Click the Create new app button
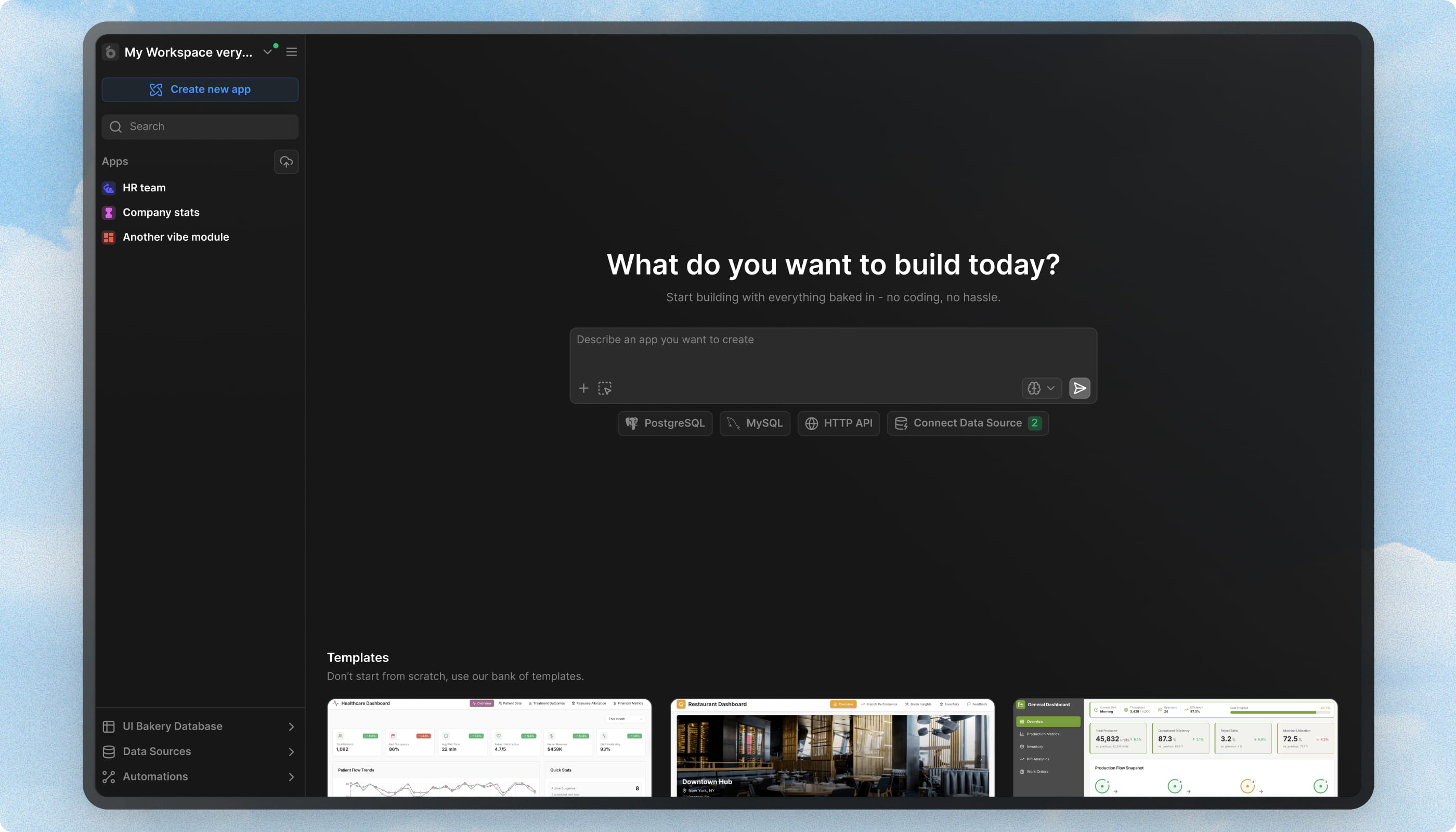1456x832 pixels. pos(200,89)
